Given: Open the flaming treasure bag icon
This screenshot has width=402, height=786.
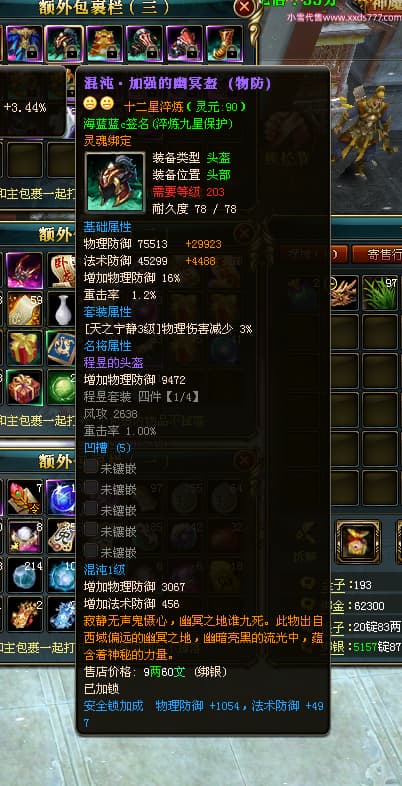Looking at the screenshot, I should (x=358, y=541).
